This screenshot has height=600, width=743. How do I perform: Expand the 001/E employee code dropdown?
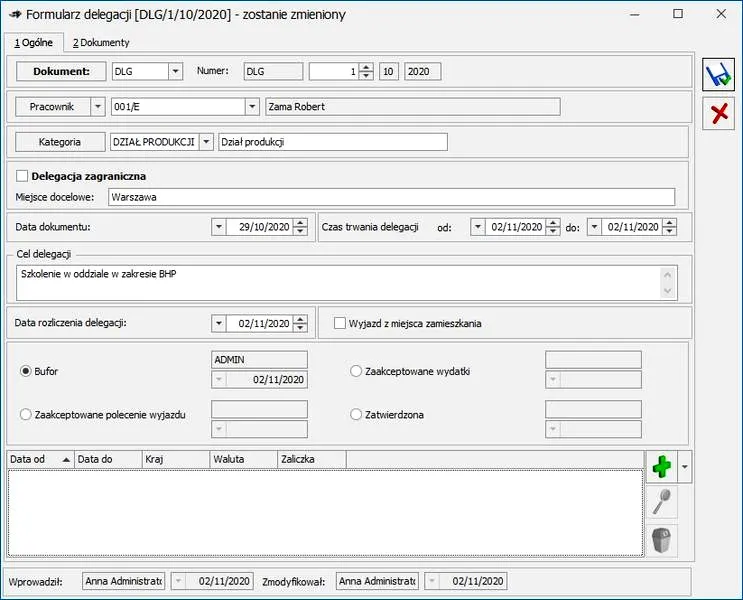pos(252,107)
